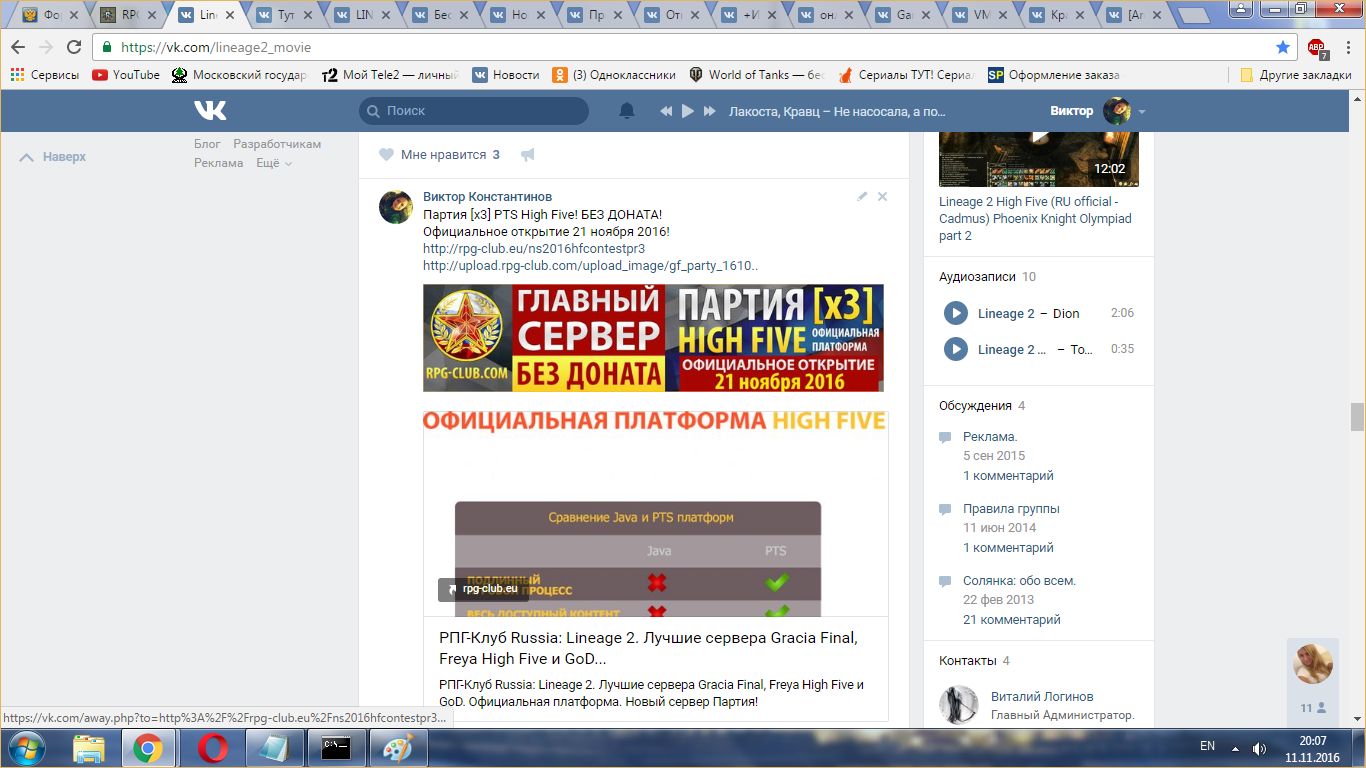Image resolution: width=1366 pixels, height=768 pixels.
Task: Open the Разработчикам footer link
Action: 277,144
